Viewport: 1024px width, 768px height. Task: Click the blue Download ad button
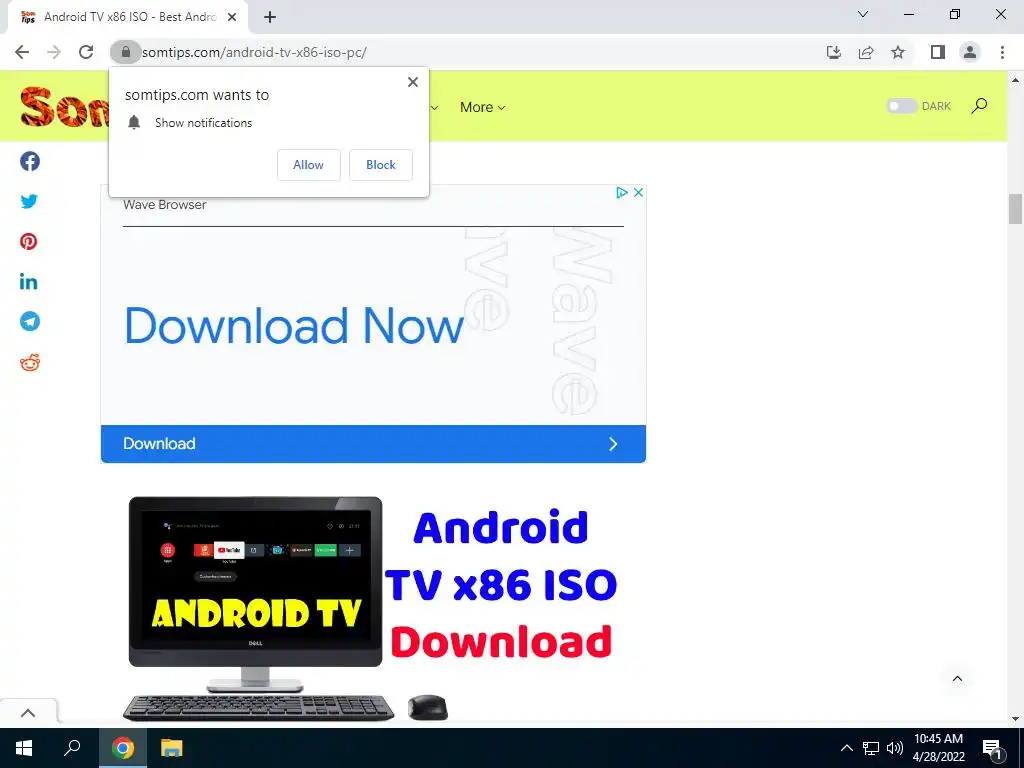coord(373,444)
